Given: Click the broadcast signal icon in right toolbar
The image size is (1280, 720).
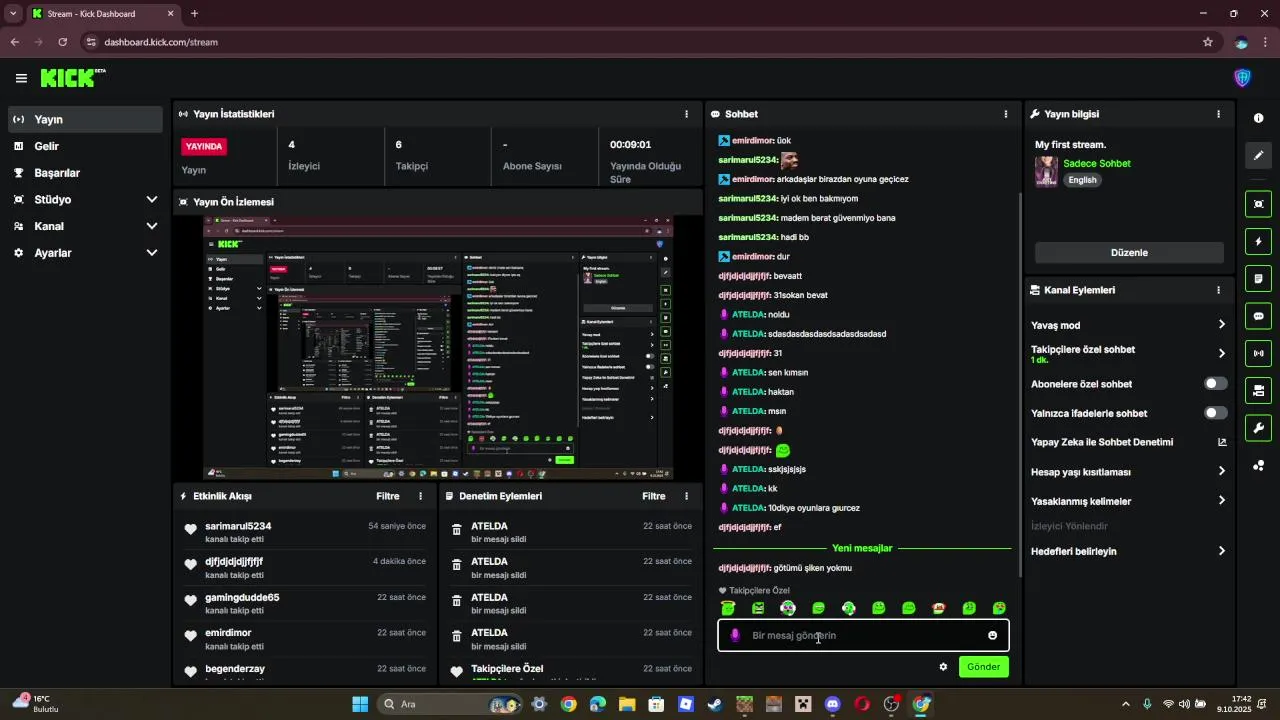Looking at the screenshot, I should point(1258,353).
